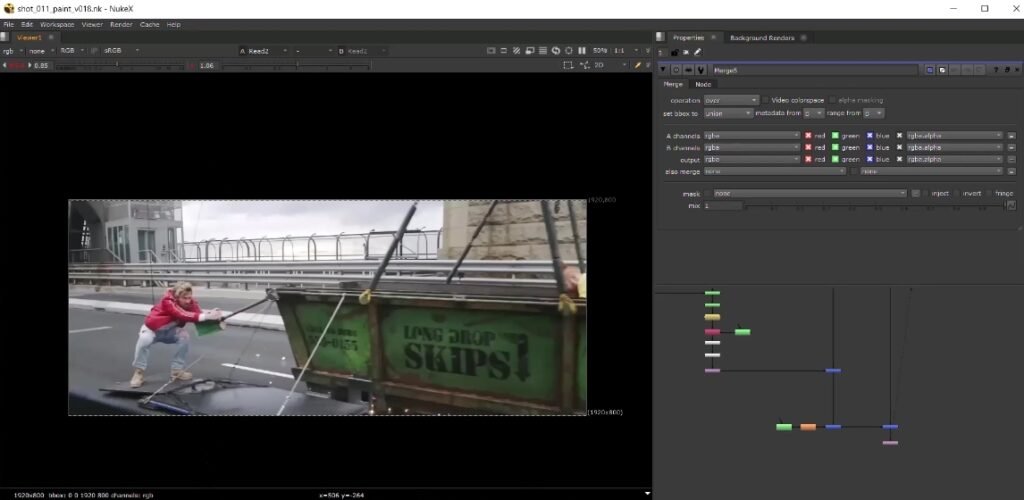The width and height of the screenshot is (1024, 500).
Task: Open the rgb channel set dropdown in viewer
Action: coord(12,50)
